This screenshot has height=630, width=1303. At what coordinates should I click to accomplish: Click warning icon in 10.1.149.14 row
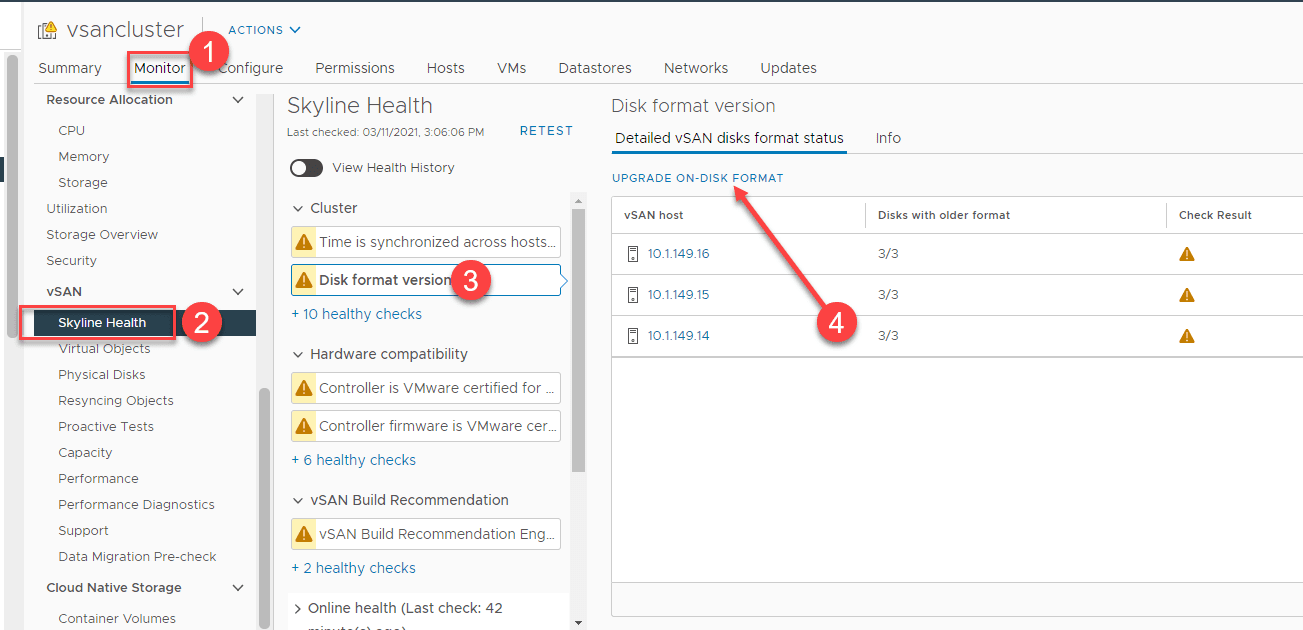[1187, 336]
